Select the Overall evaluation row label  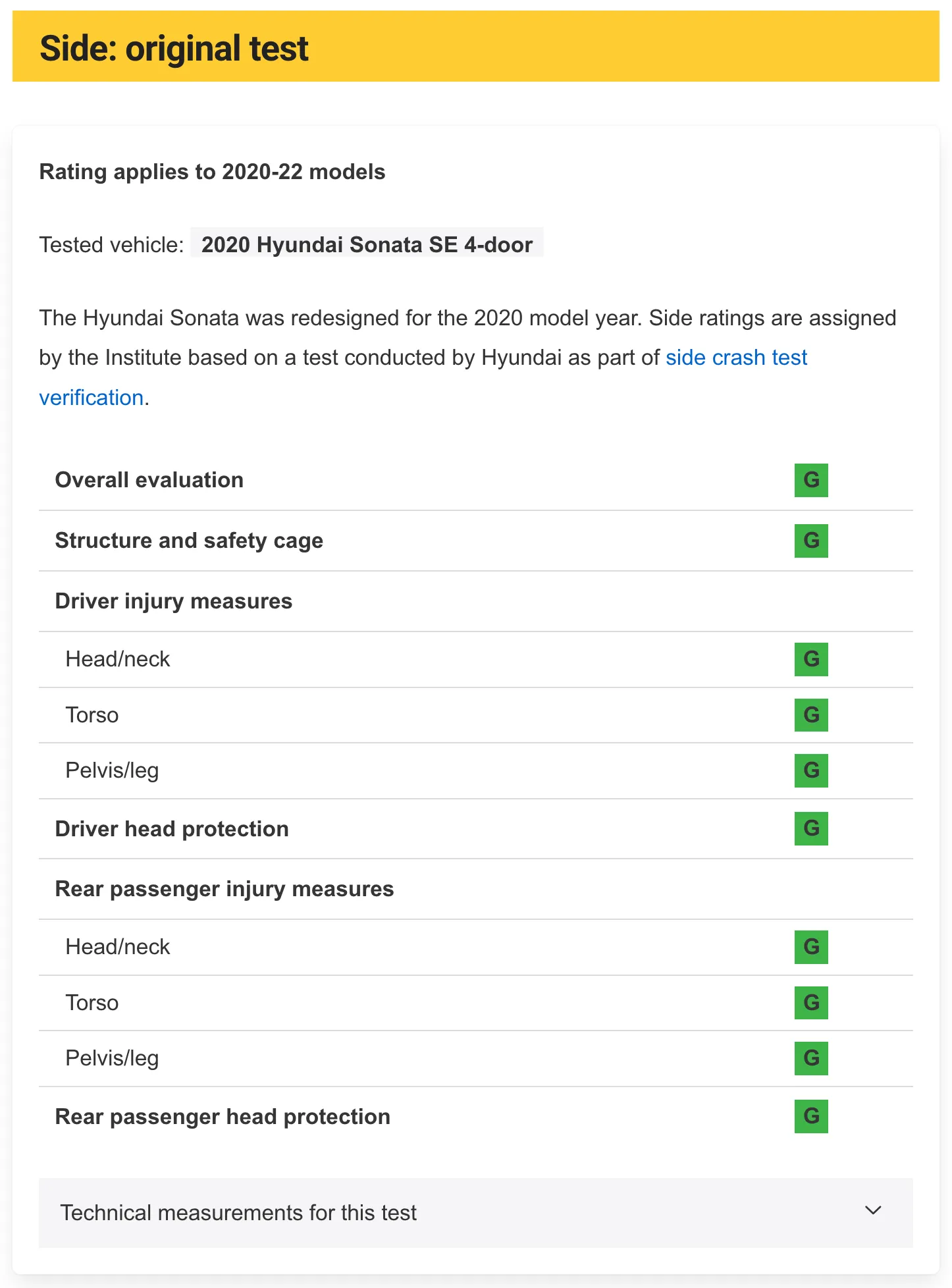[149, 480]
